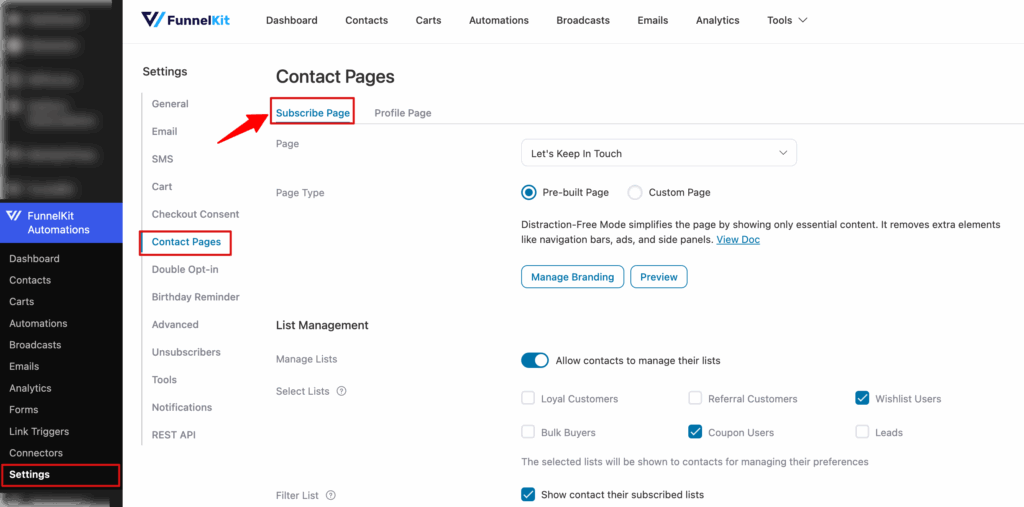Open General settings section
Viewport: 1024px width, 507px height.
coord(170,104)
